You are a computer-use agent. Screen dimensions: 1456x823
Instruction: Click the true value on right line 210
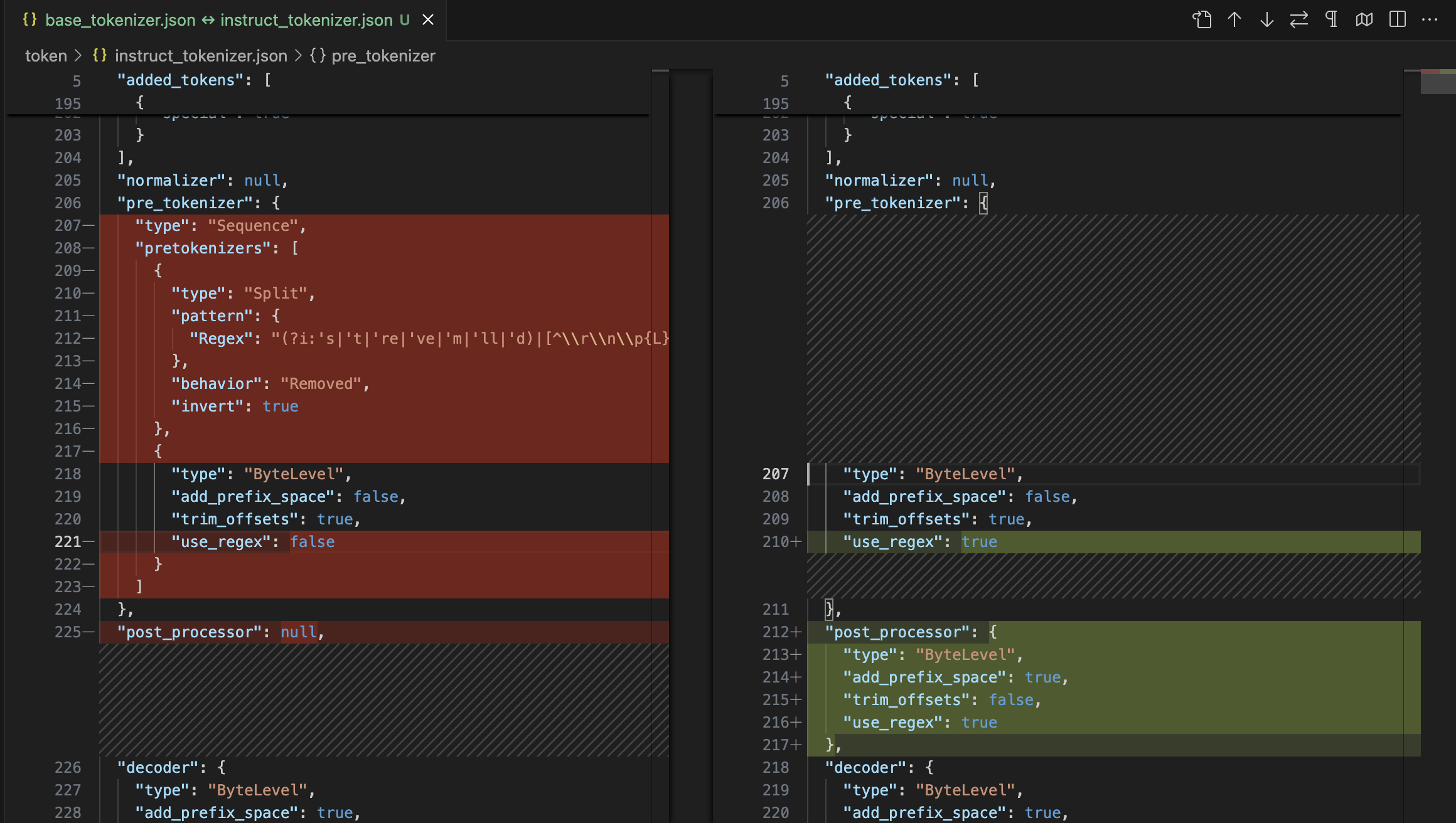[979, 542]
